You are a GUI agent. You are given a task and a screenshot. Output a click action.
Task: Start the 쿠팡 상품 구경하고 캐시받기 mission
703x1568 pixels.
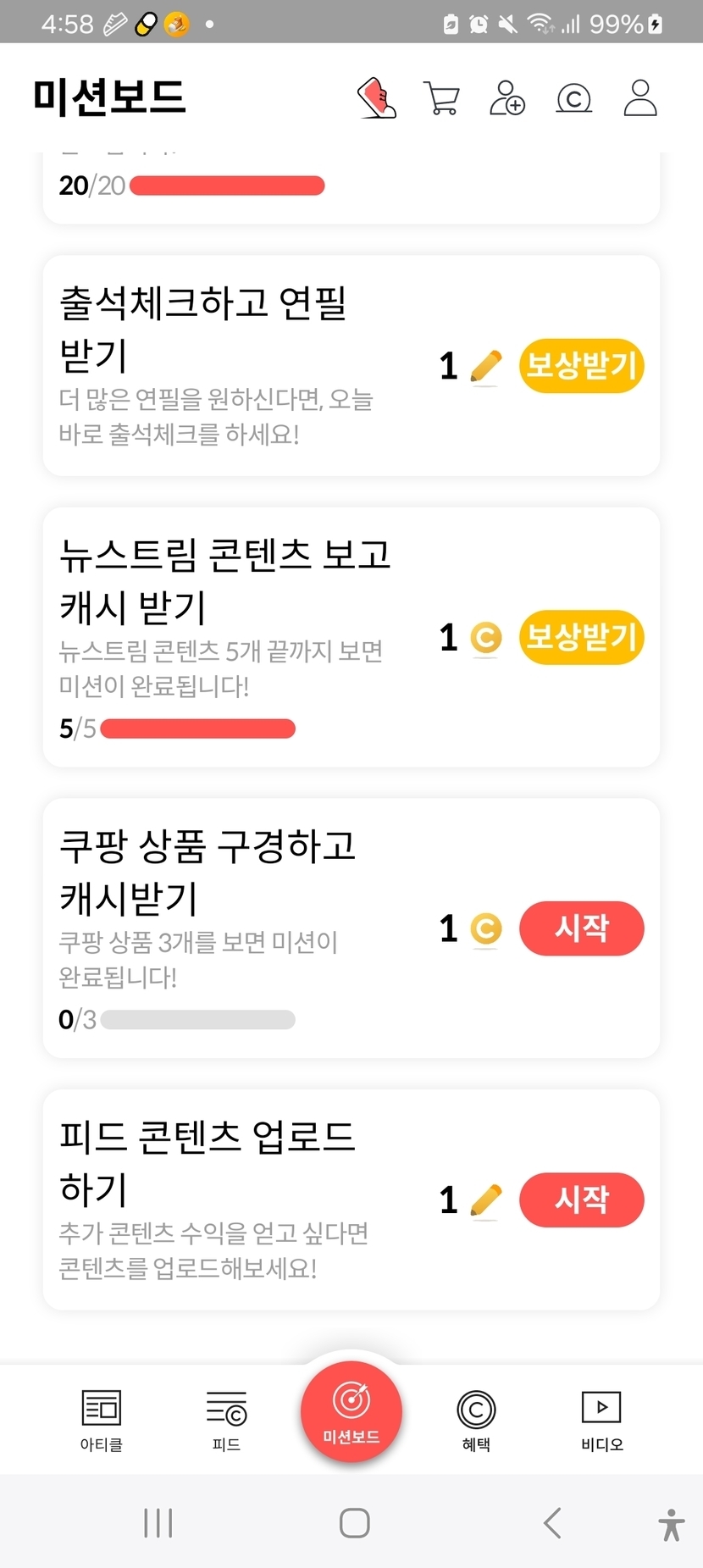click(x=581, y=928)
